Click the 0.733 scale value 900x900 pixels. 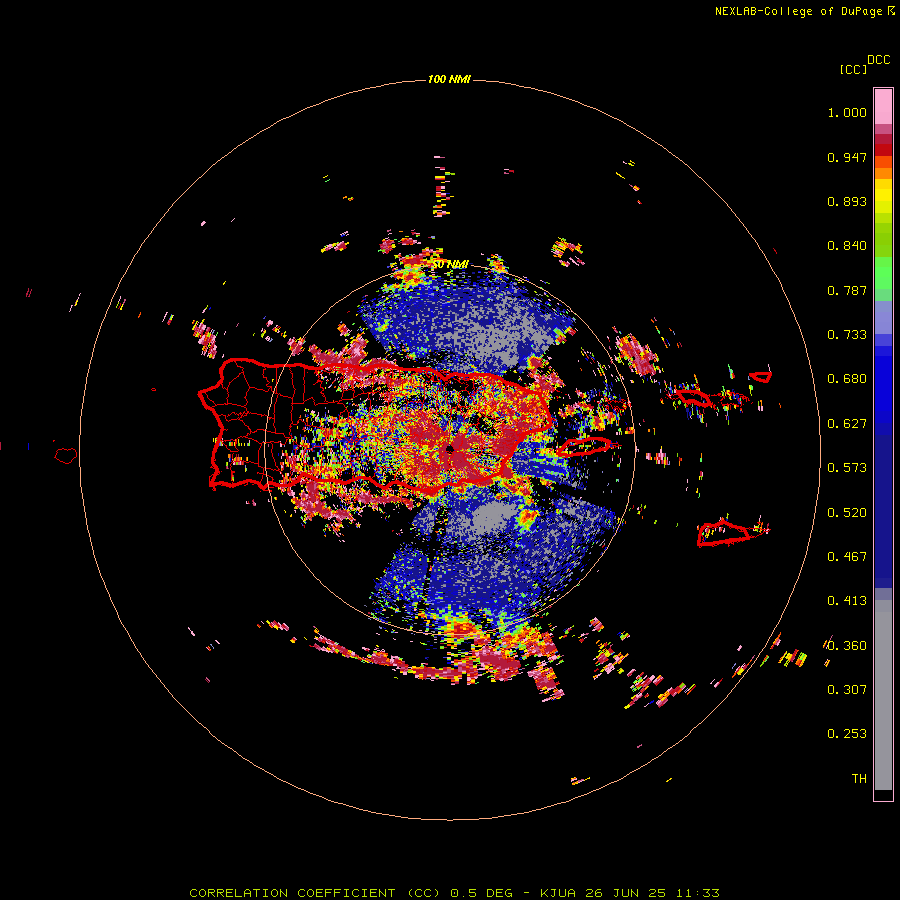point(847,335)
